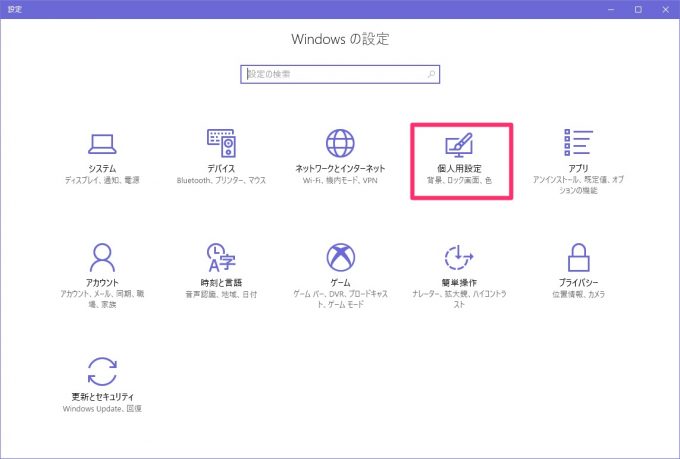This screenshot has height=459, width=680.
Task: Click the プライバシー label
Action: (x=579, y=282)
